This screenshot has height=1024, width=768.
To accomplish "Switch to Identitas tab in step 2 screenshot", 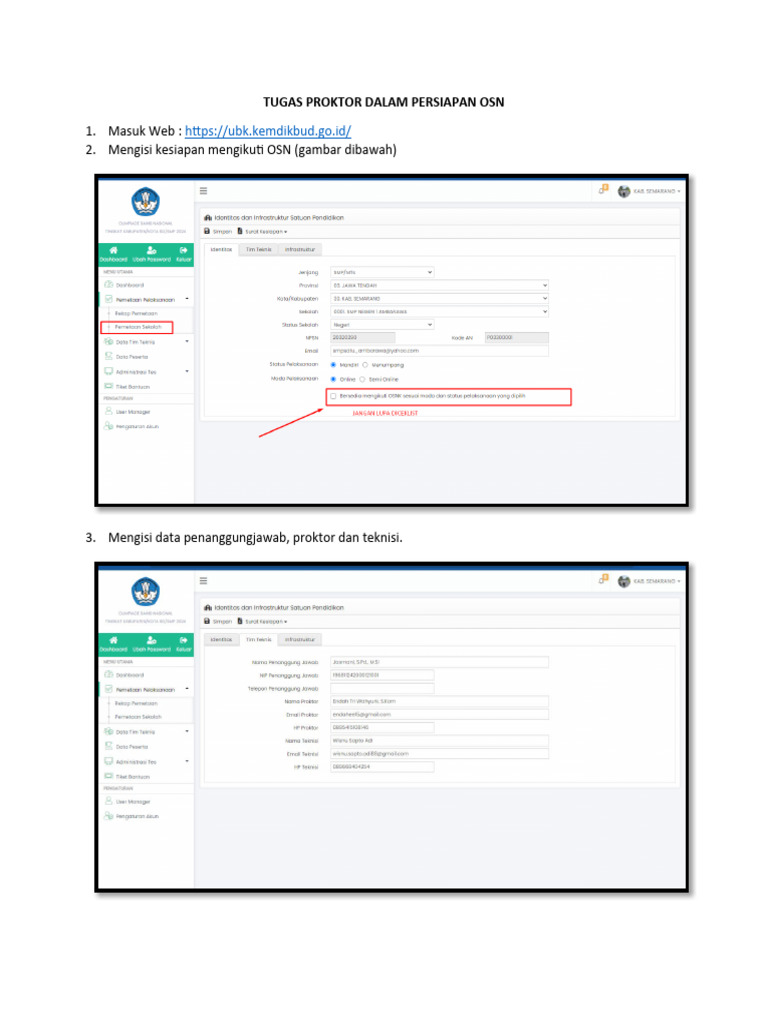I will (221, 249).
